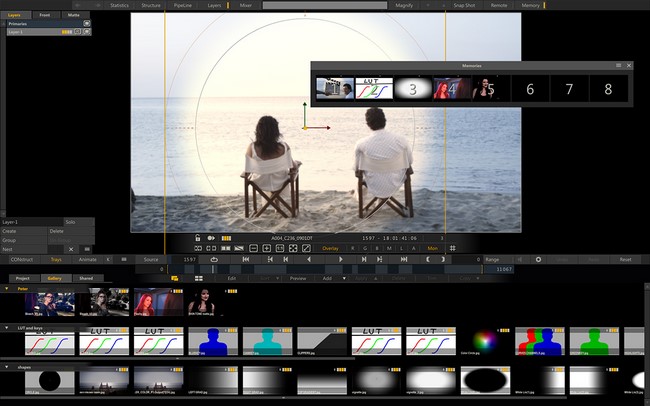Click the zoom in plus icon

tap(267, 248)
